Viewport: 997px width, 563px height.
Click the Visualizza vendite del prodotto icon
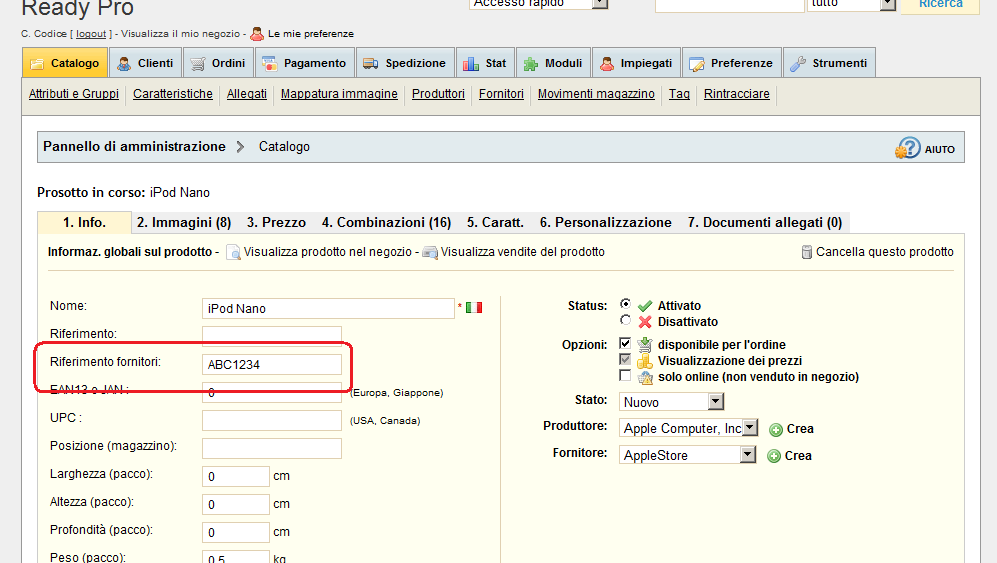click(430, 253)
